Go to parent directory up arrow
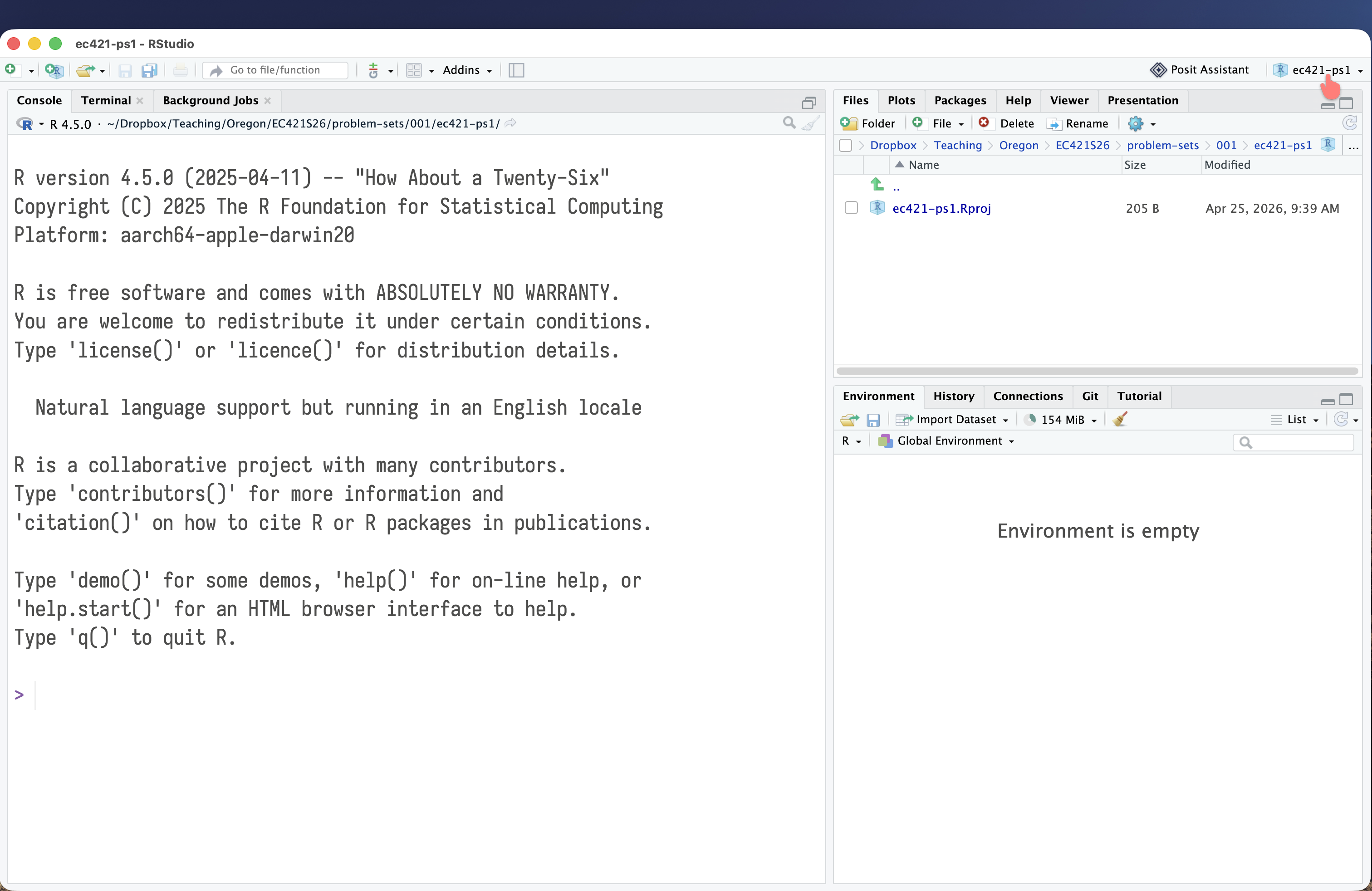 pos(877,185)
